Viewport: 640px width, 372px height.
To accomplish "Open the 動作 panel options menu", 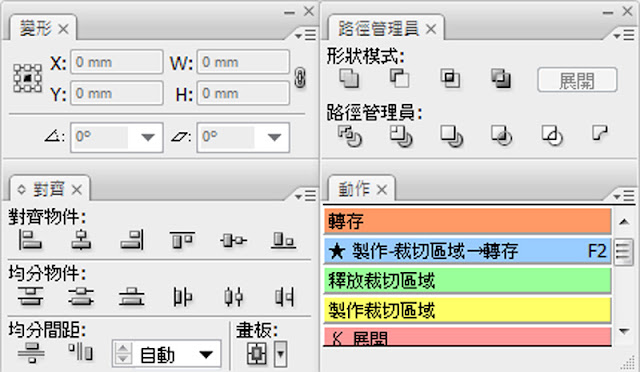I will tap(624, 196).
